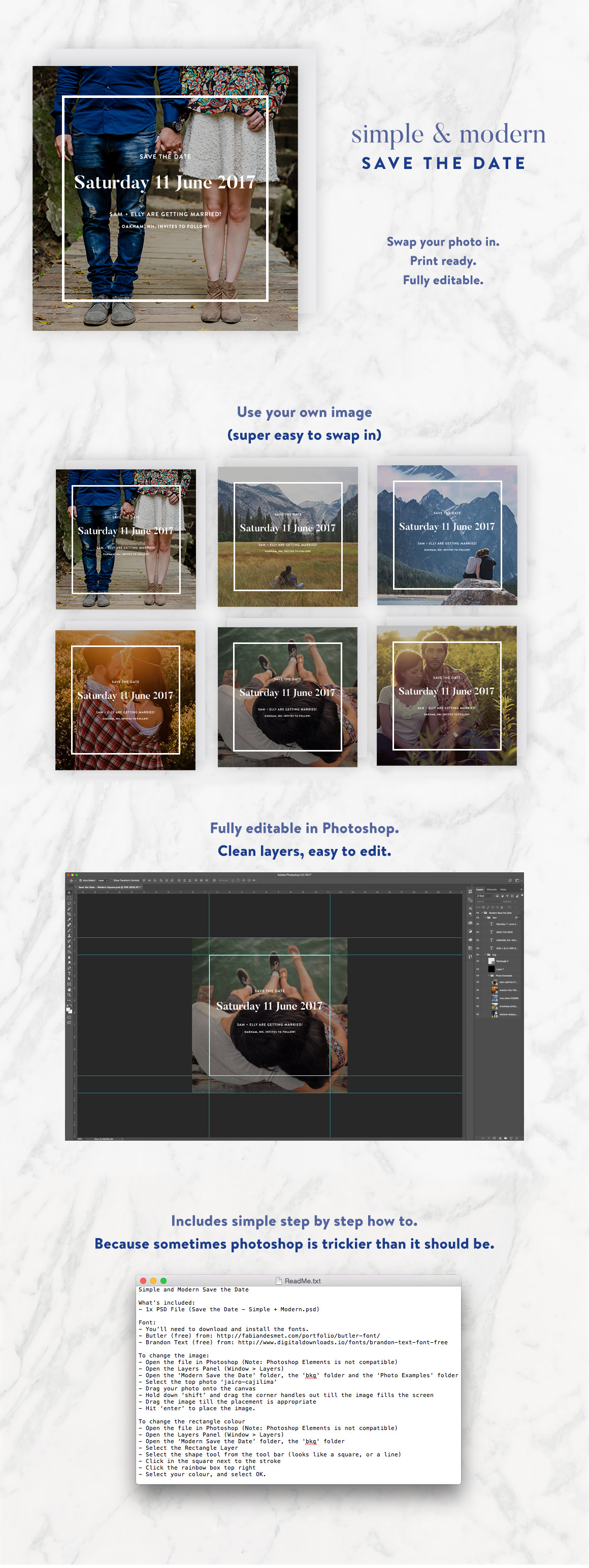This screenshot has height=1568, width=589.
Task: Click the foreground color swatch
Action: click(x=68, y=1009)
